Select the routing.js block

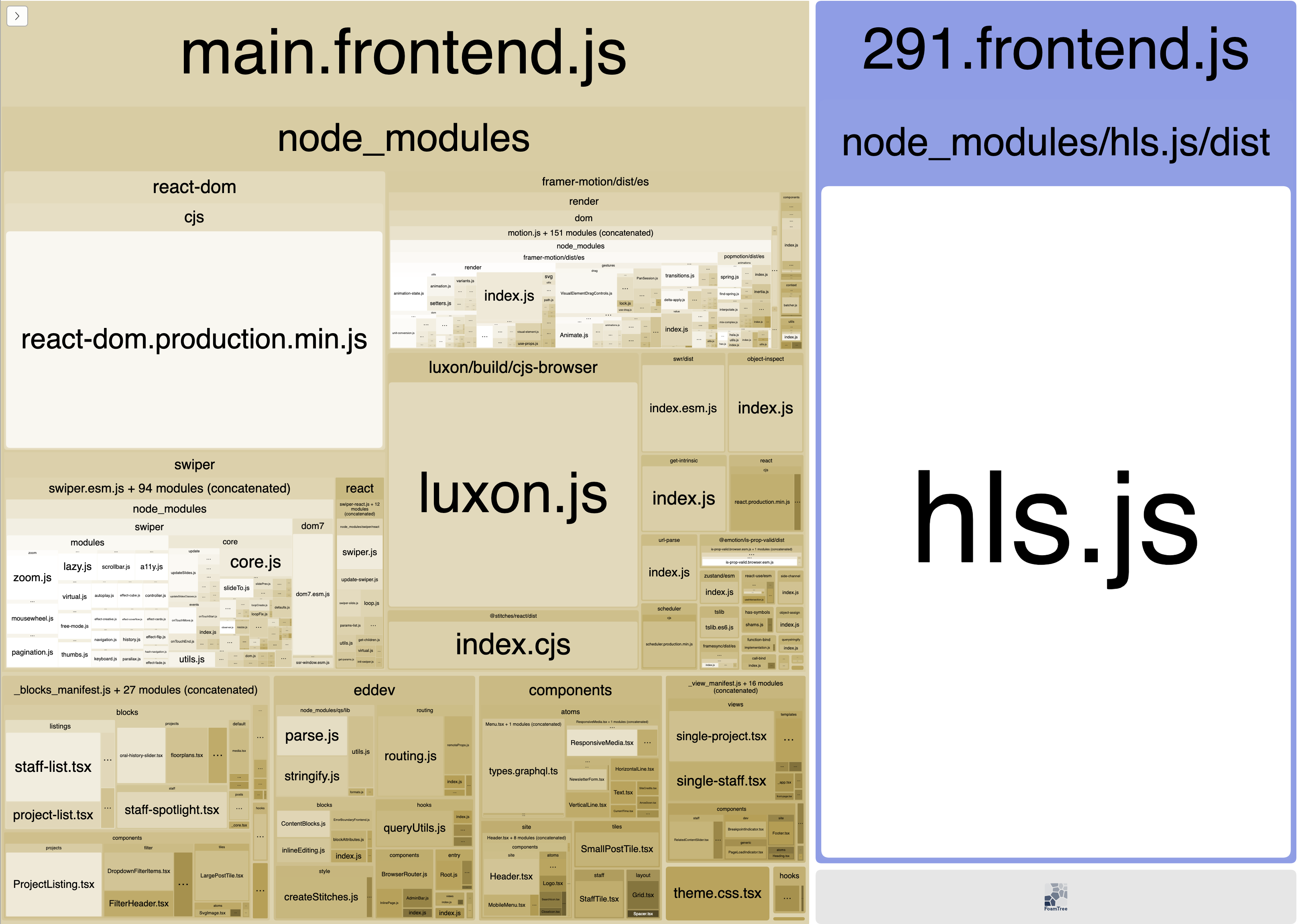pyautogui.click(x=410, y=755)
